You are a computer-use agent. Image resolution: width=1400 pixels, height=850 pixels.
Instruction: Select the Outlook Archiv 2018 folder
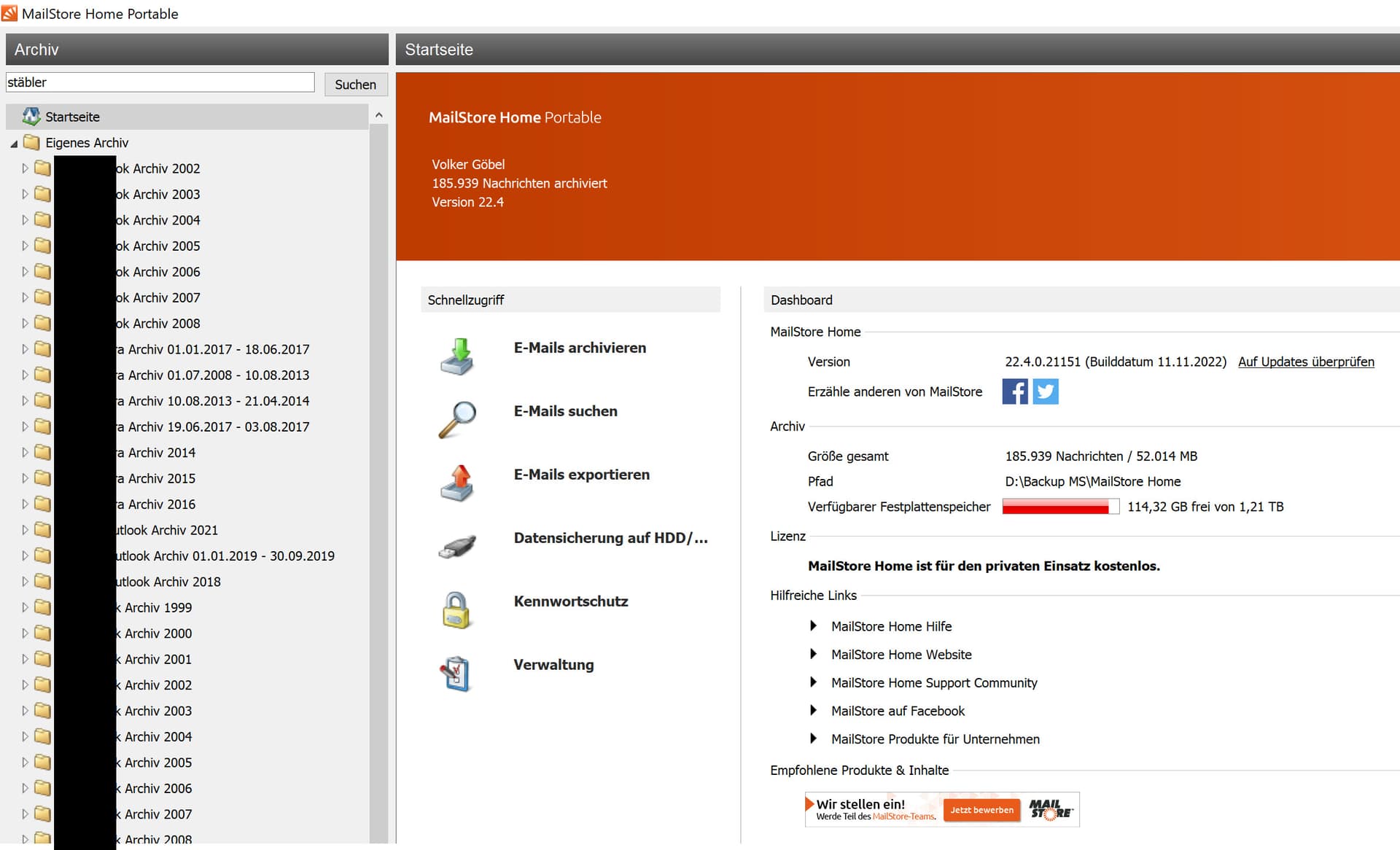[x=169, y=582]
